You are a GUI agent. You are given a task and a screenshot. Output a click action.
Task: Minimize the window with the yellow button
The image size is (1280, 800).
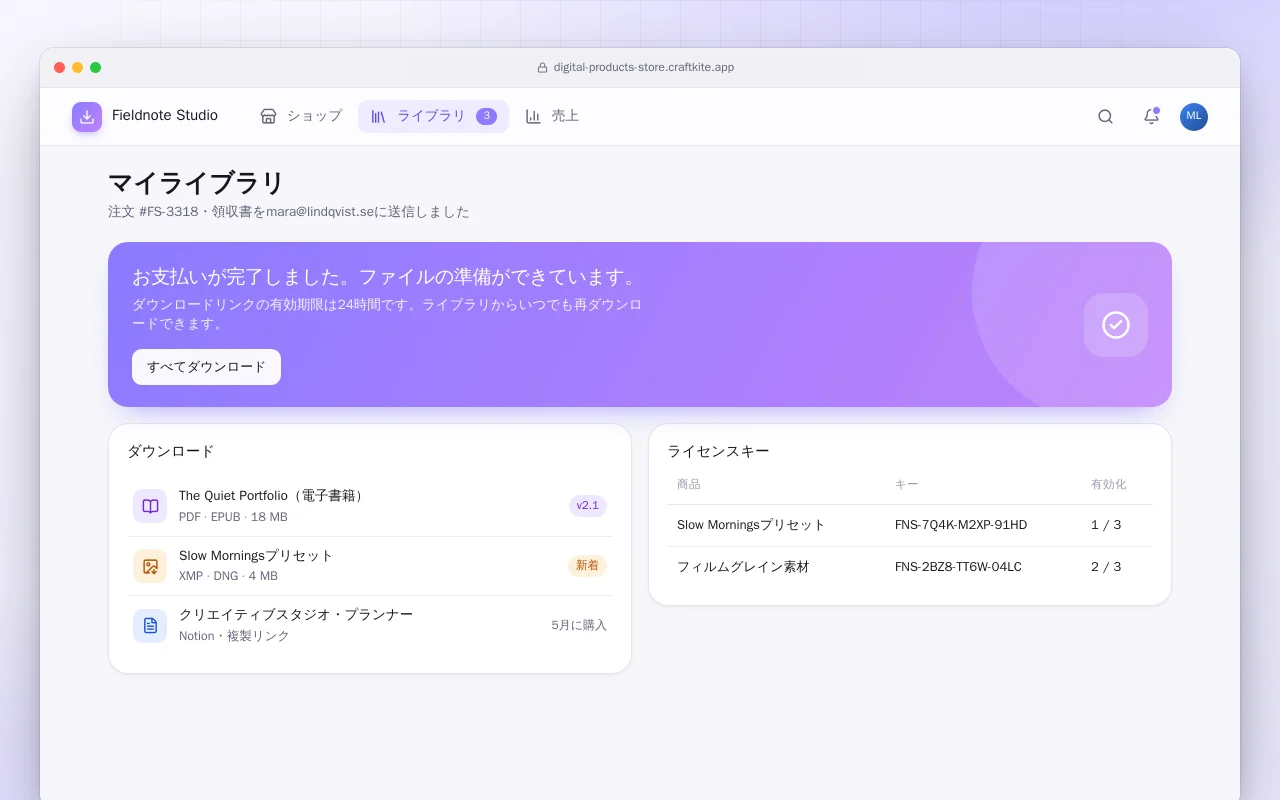pyautogui.click(x=78, y=68)
